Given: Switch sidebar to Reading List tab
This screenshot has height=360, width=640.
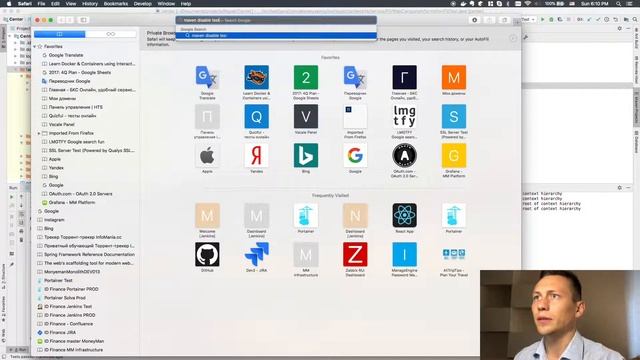Looking at the screenshot, I should [x=111, y=34].
